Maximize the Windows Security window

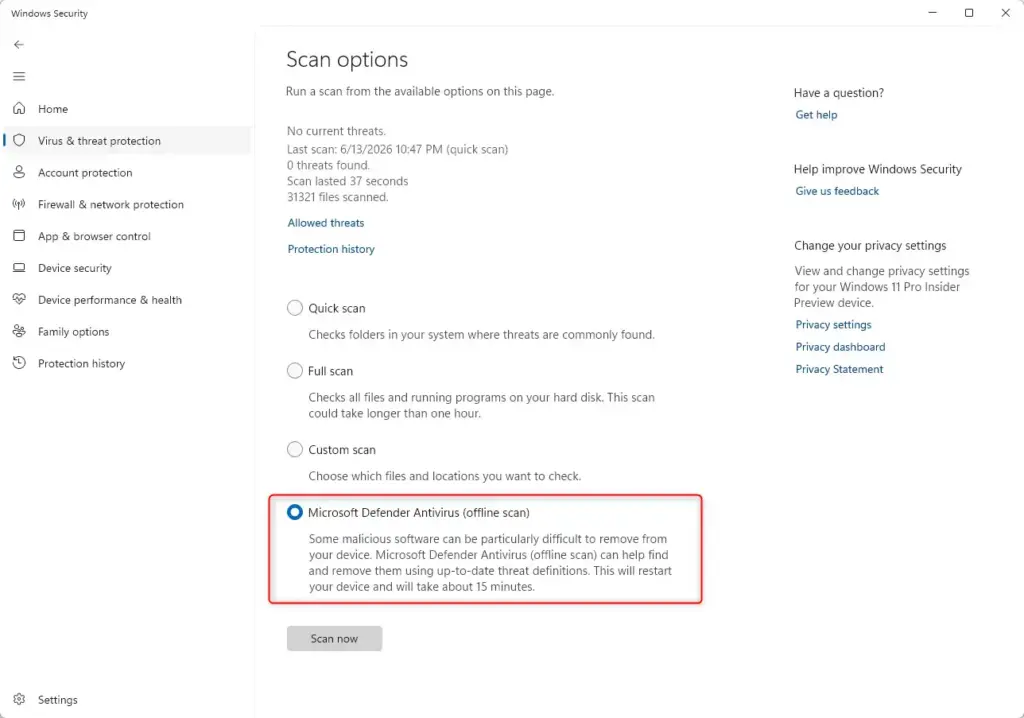[969, 12]
